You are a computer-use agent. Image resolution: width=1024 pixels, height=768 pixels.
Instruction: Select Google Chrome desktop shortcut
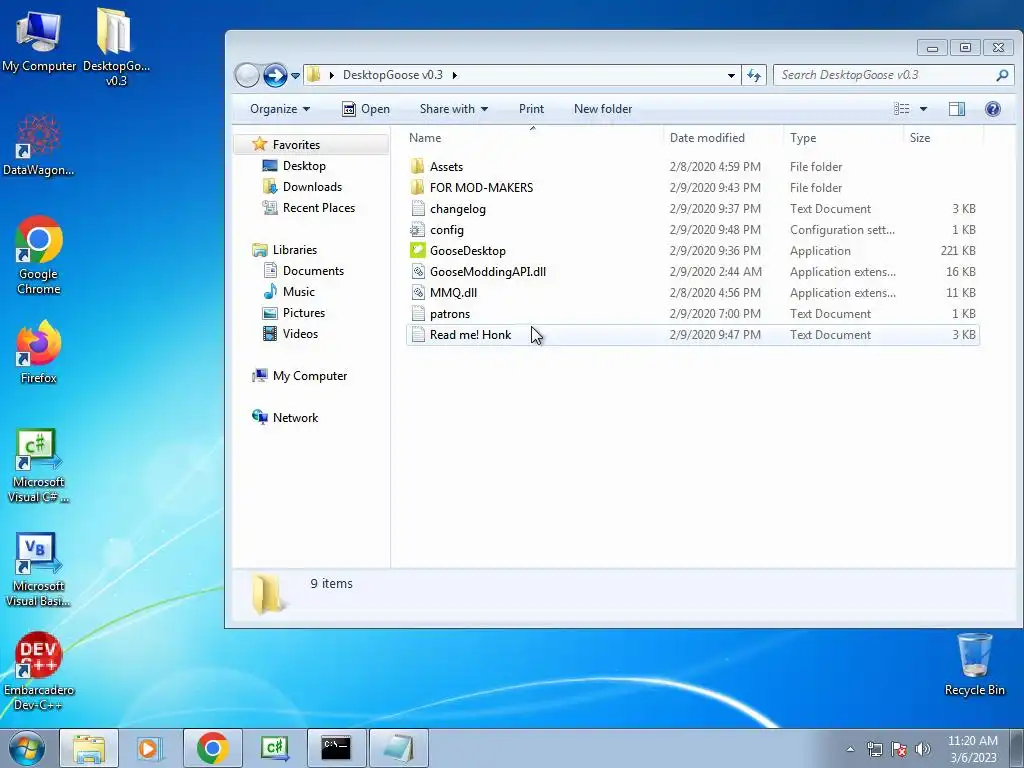[39, 255]
